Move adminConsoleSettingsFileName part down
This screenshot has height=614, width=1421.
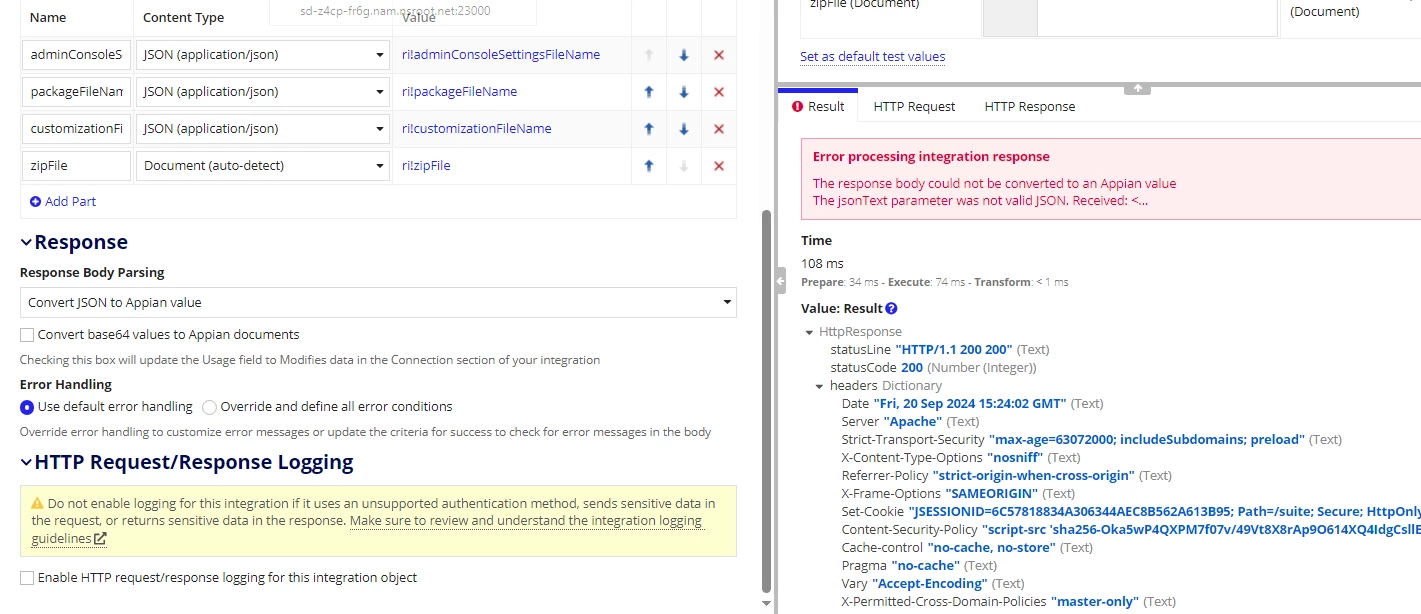pyautogui.click(x=684, y=55)
